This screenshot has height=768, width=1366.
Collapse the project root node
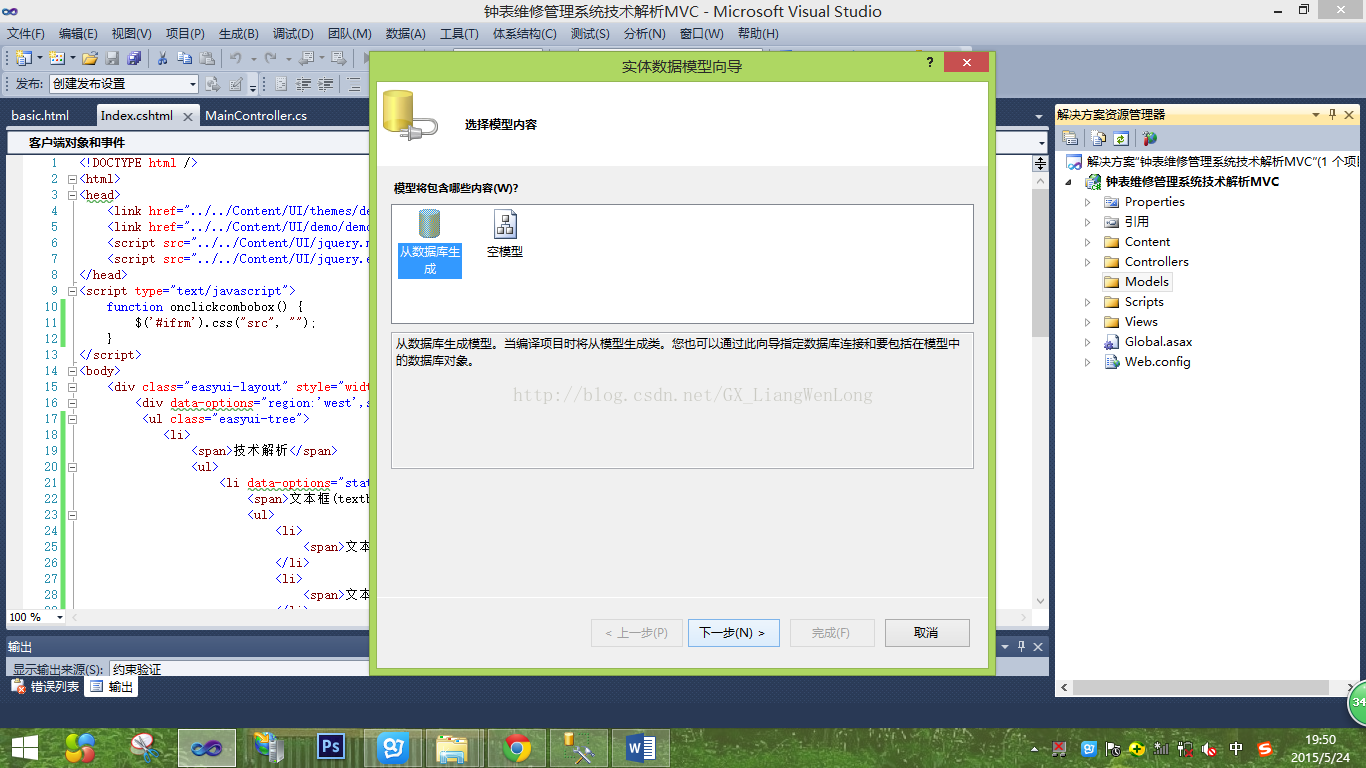click(1069, 182)
